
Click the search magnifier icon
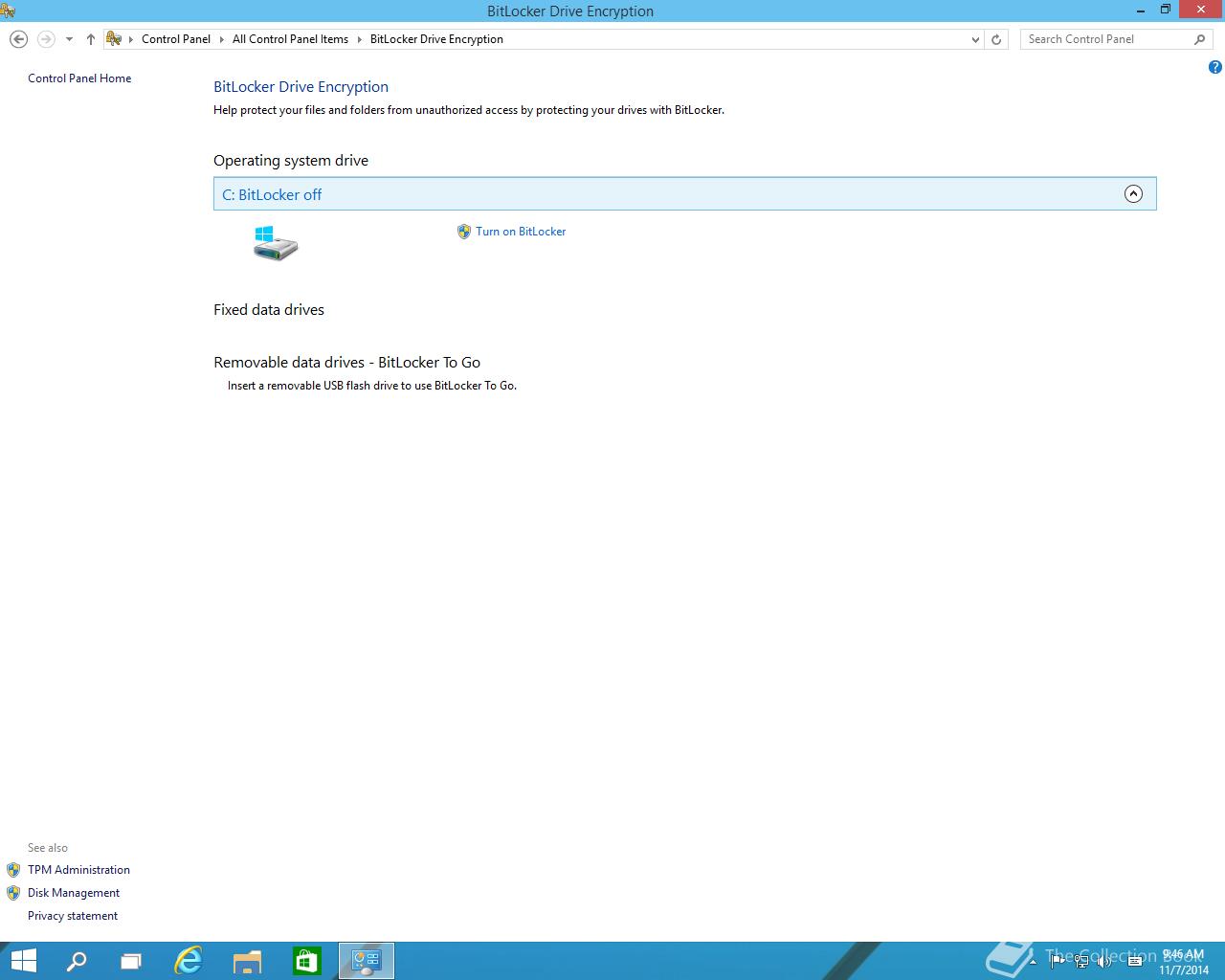(1200, 39)
